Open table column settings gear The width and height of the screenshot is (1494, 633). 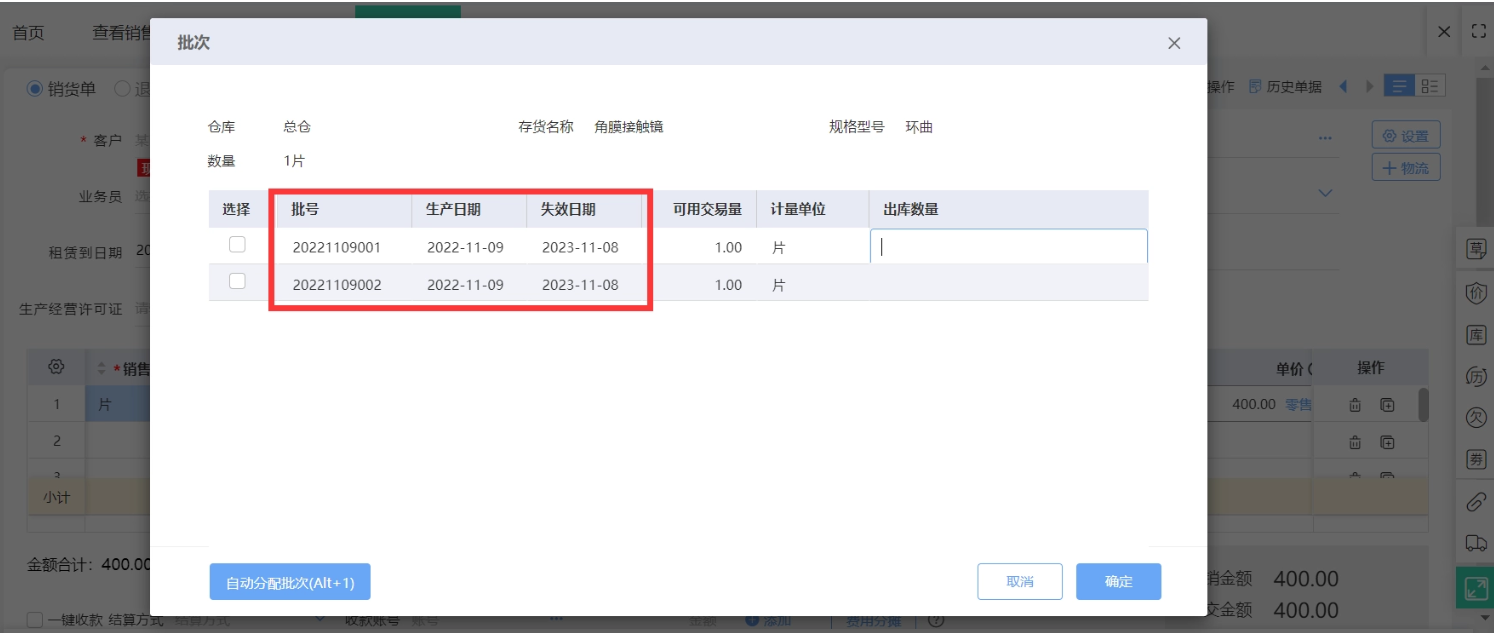56,368
